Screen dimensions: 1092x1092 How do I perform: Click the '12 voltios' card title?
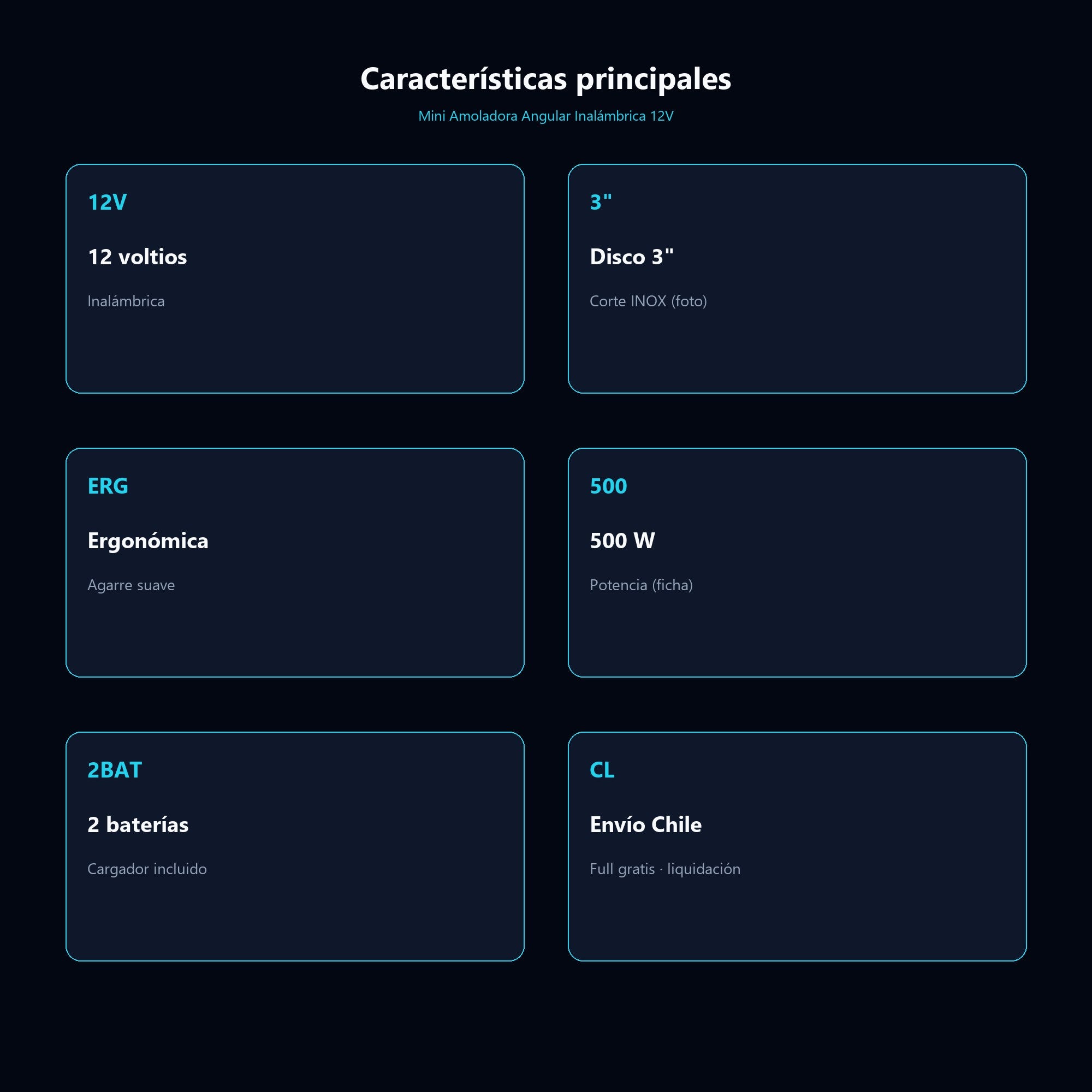point(138,257)
